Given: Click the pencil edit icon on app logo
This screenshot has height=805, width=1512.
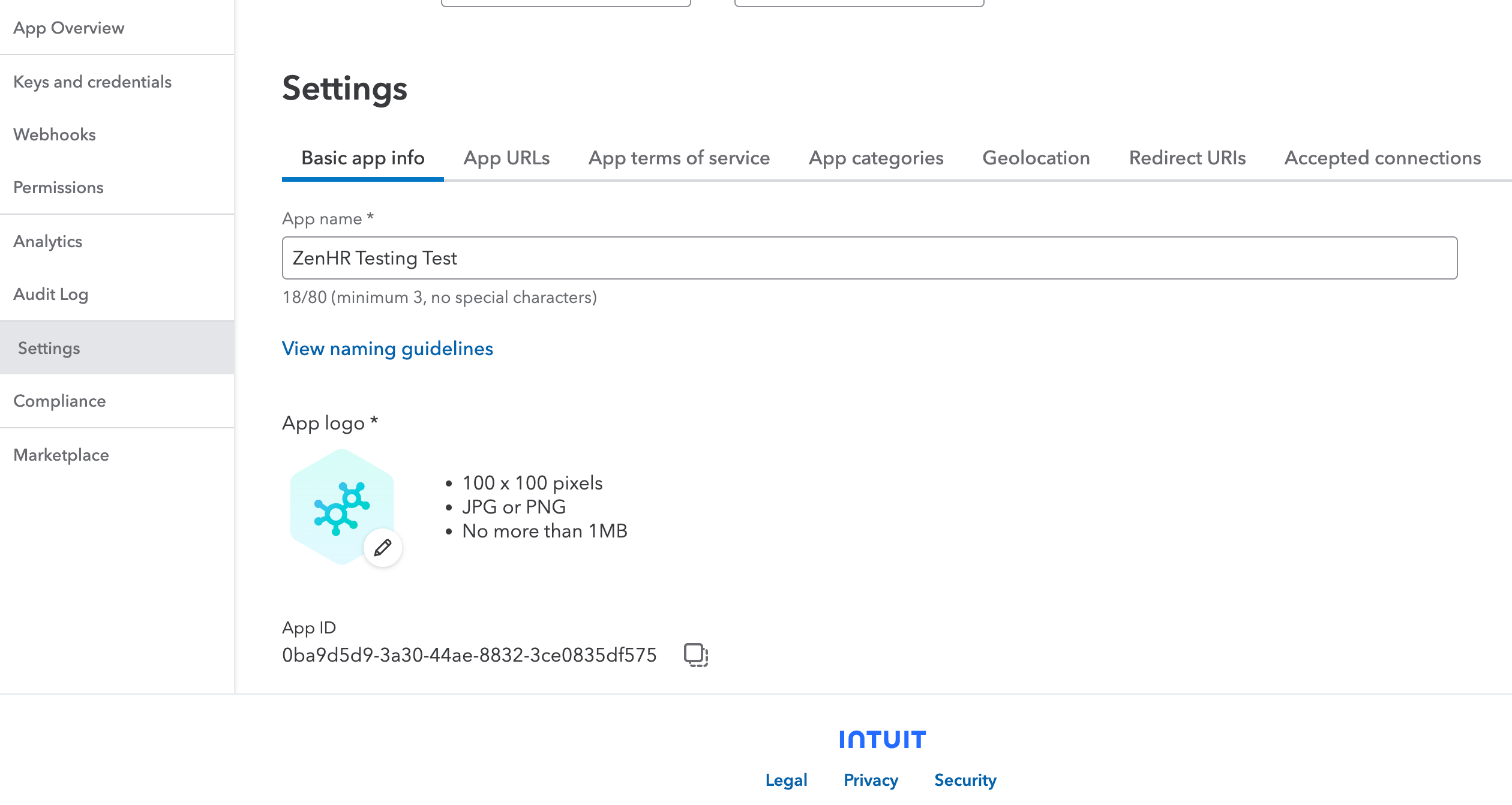Looking at the screenshot, I should [x=383, y=548].
